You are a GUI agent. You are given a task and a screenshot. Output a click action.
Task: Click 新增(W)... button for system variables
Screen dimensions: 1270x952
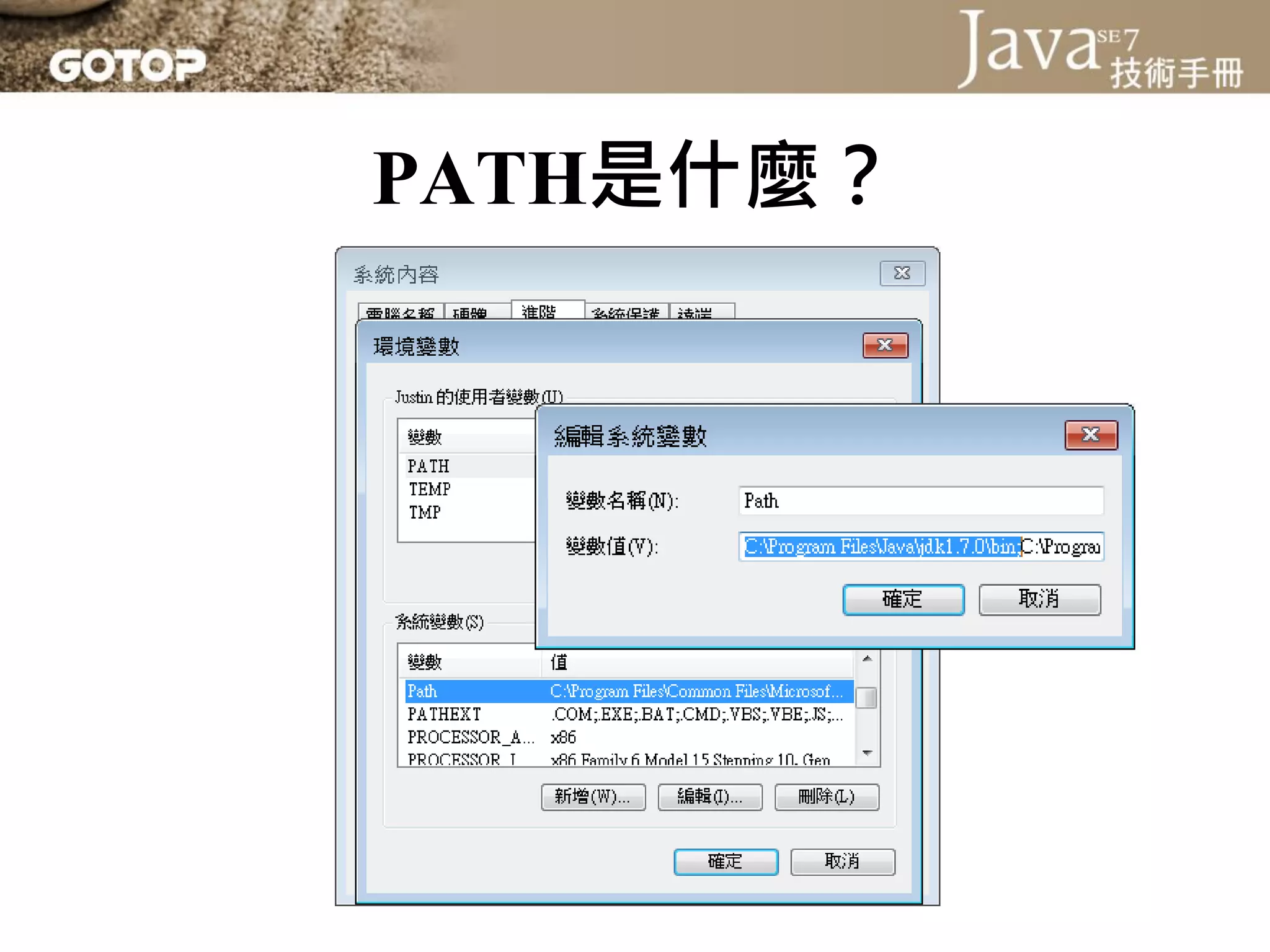point(593,797)
